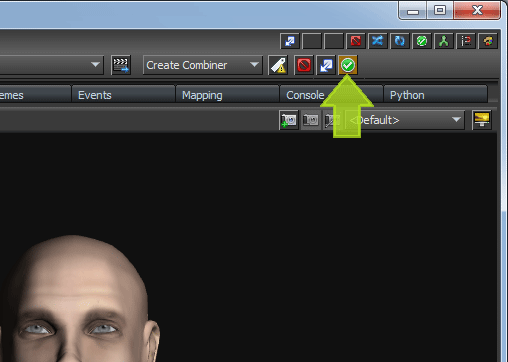Open the Console tab
Viewport: 508px width, 362px height.
pyautogui.click(x=331, y=95)
